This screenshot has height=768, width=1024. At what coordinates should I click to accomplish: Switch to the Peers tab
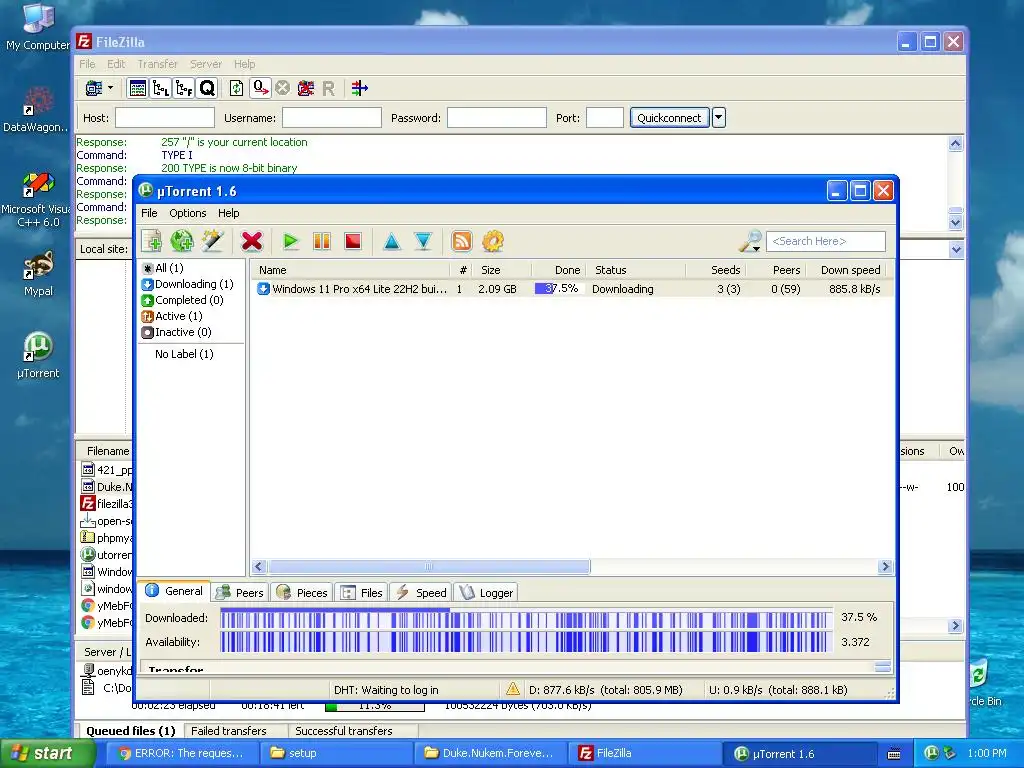pyautogui.click(x=240, y=592)
